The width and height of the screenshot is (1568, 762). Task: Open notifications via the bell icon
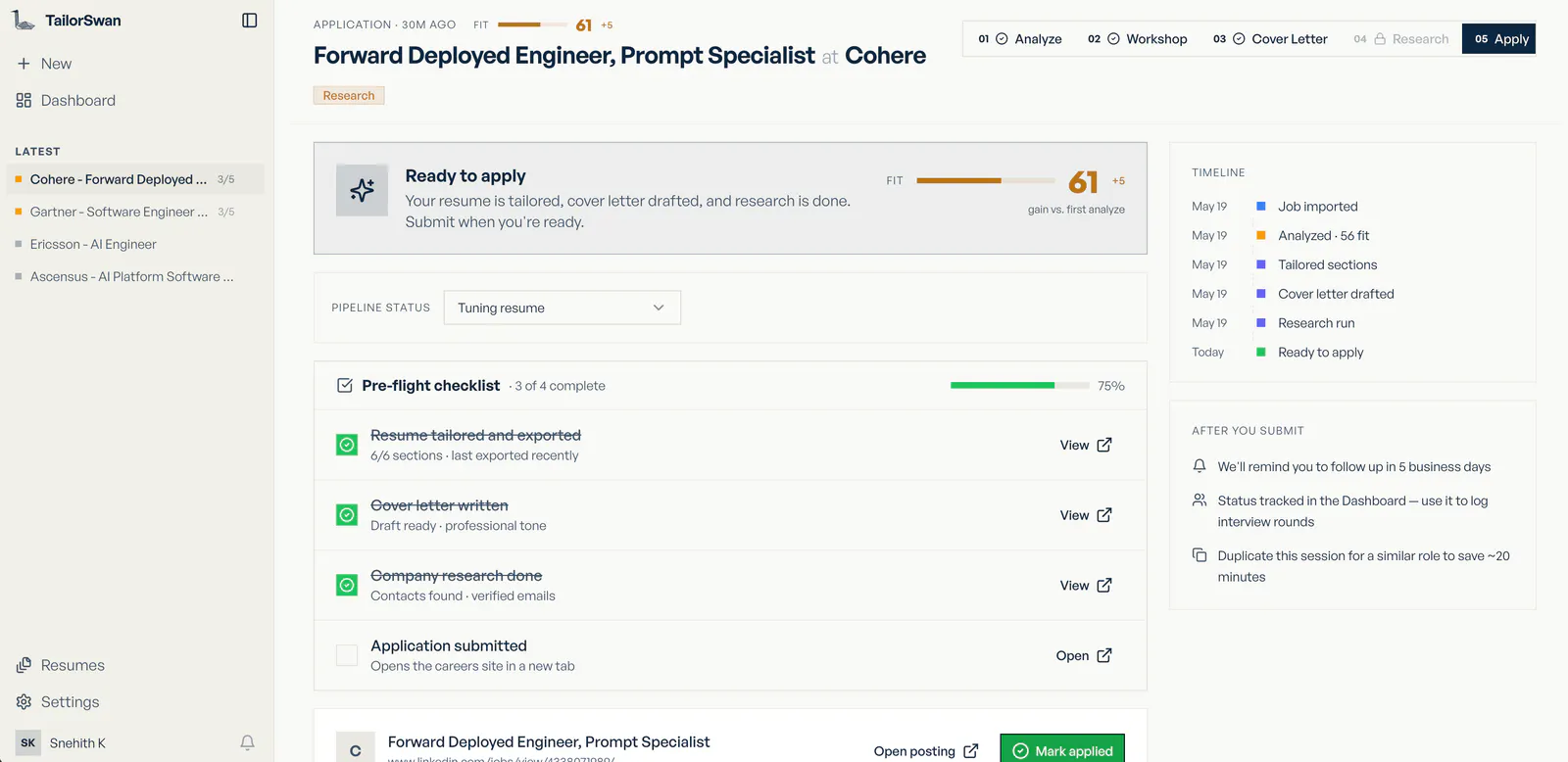click(248, 743)
